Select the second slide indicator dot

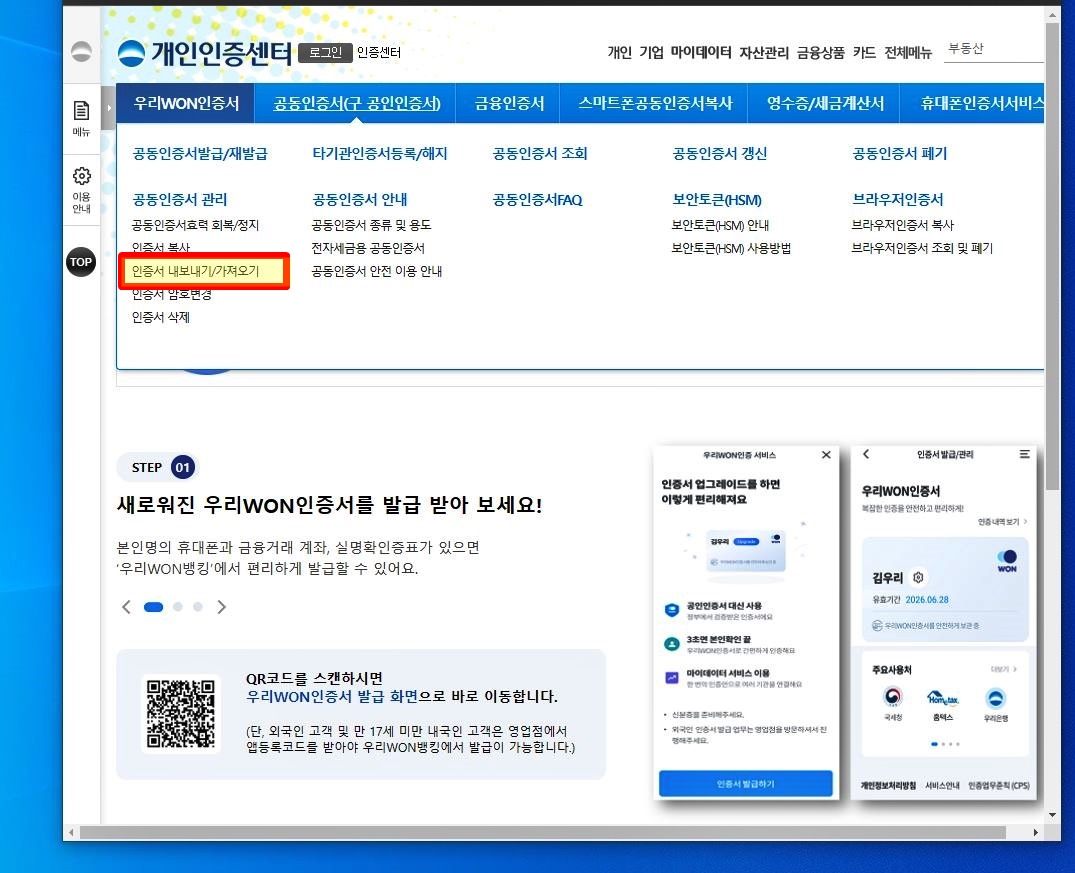click(x=178, y=607)
